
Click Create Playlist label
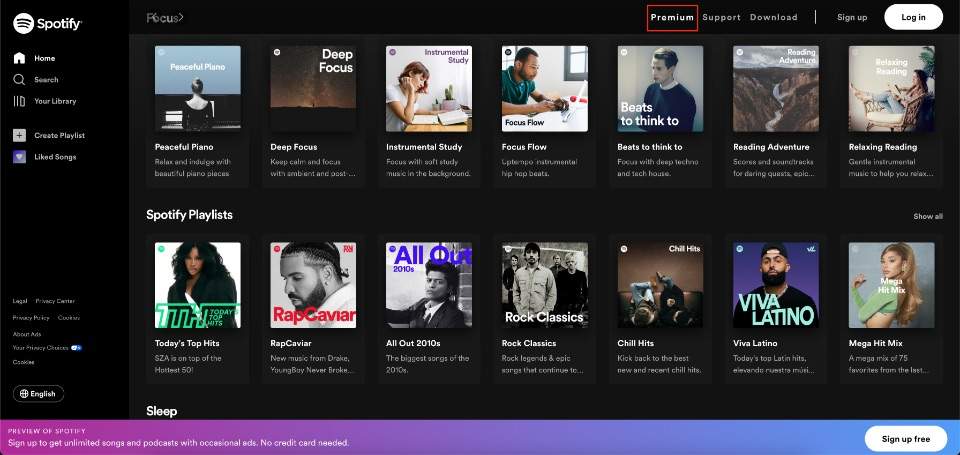59,135
